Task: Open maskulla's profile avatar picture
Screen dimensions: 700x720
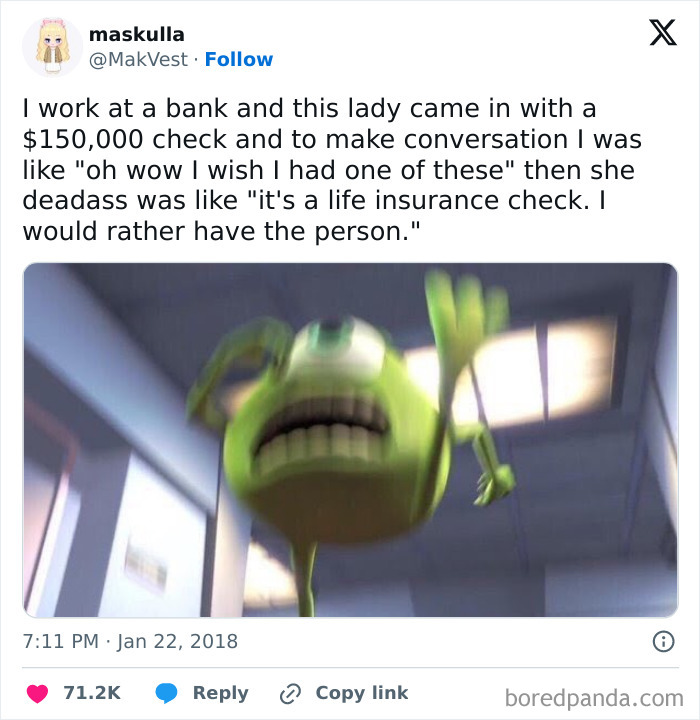Action: [x=52, y=46]
